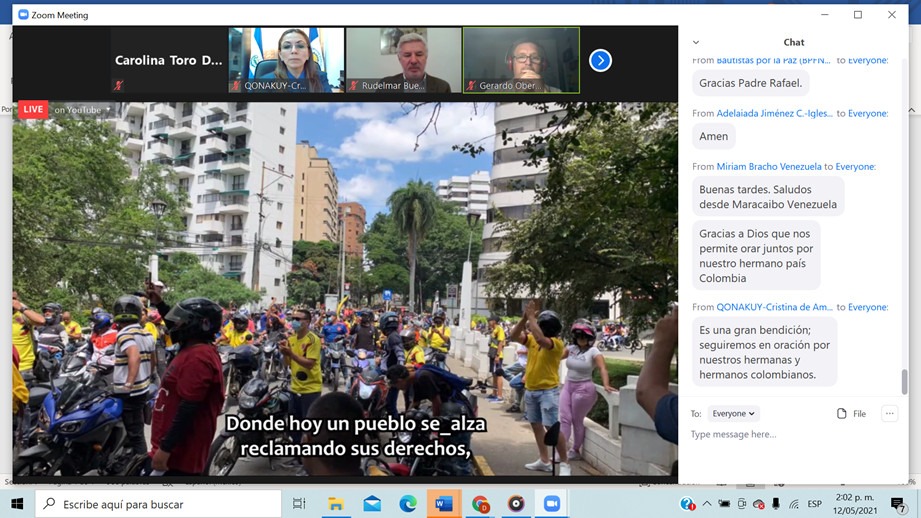This screenshot has height=518, width=921.
Task: Open the 'on YouTube' live stream dropdown
Action: [x=82, y=110]
